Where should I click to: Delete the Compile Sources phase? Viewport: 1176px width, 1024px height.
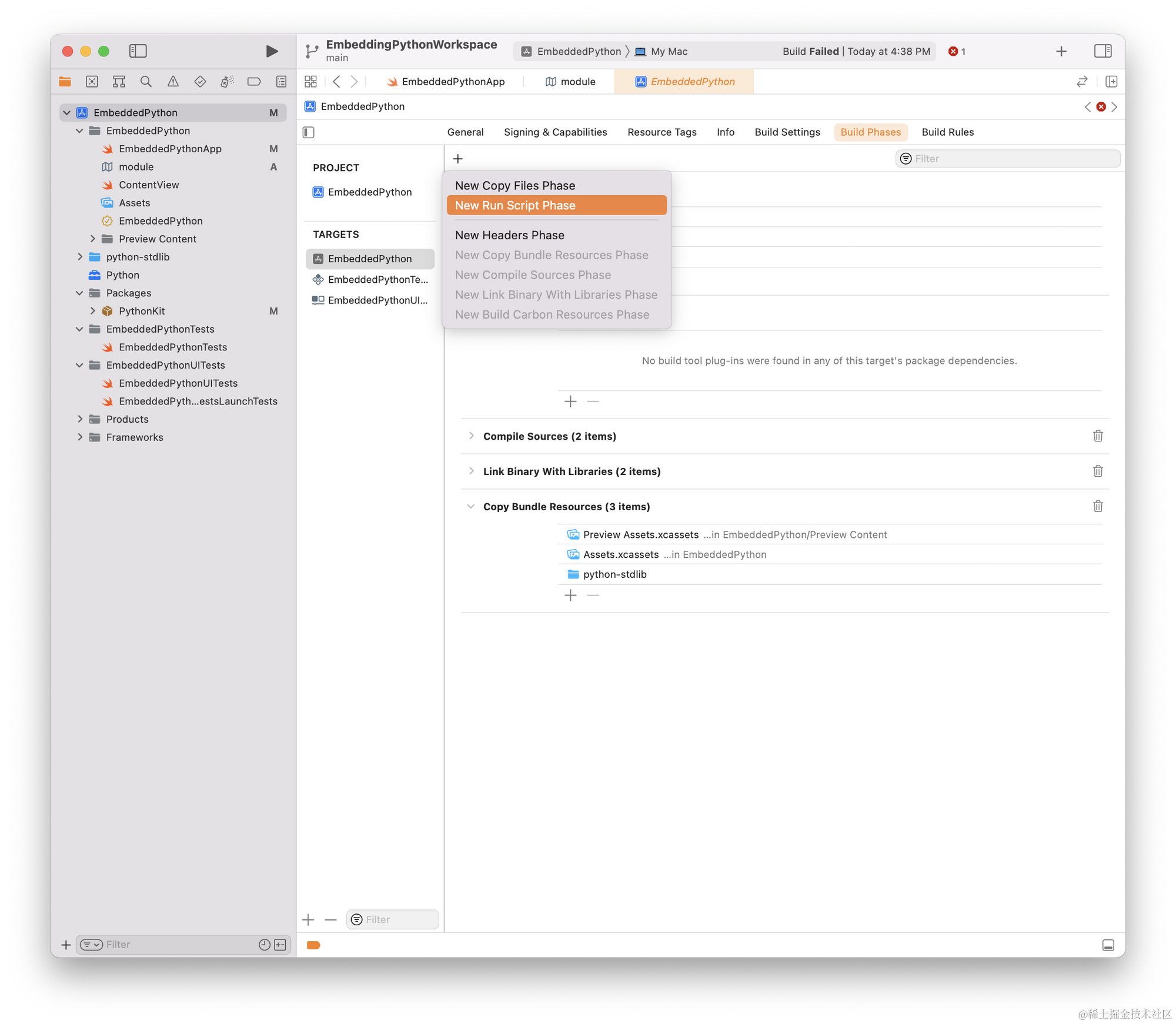(1097, 436)
